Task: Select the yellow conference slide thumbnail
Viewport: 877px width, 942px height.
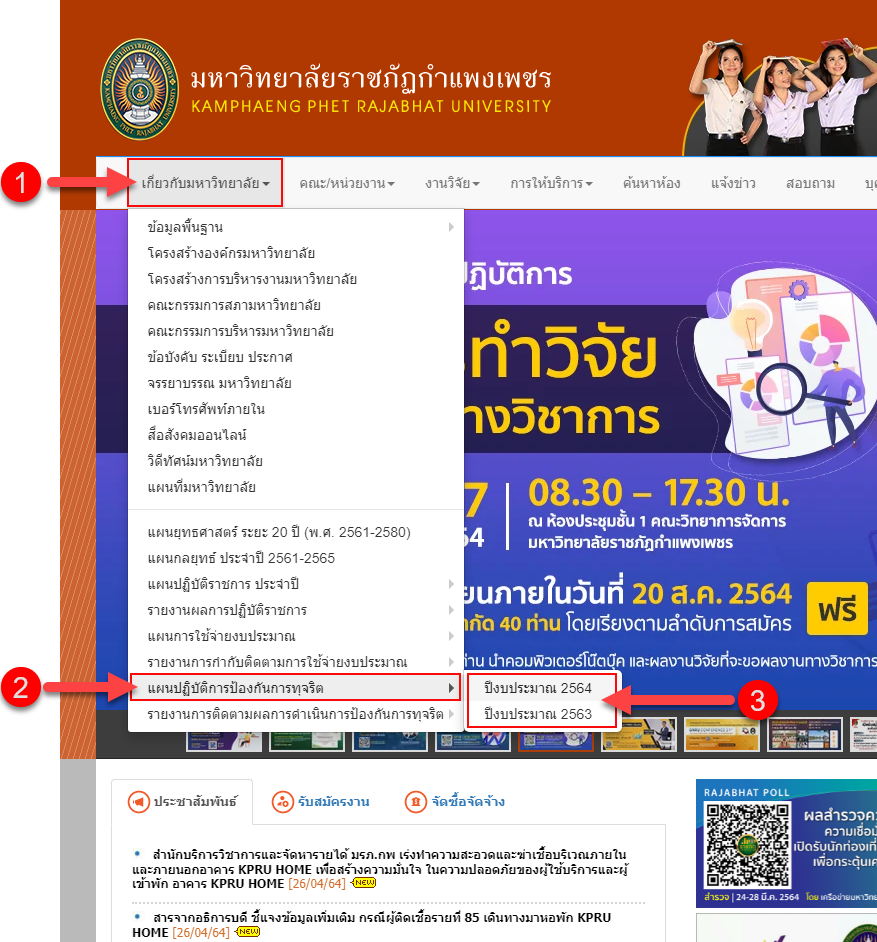Action: (x=721, y=734)
